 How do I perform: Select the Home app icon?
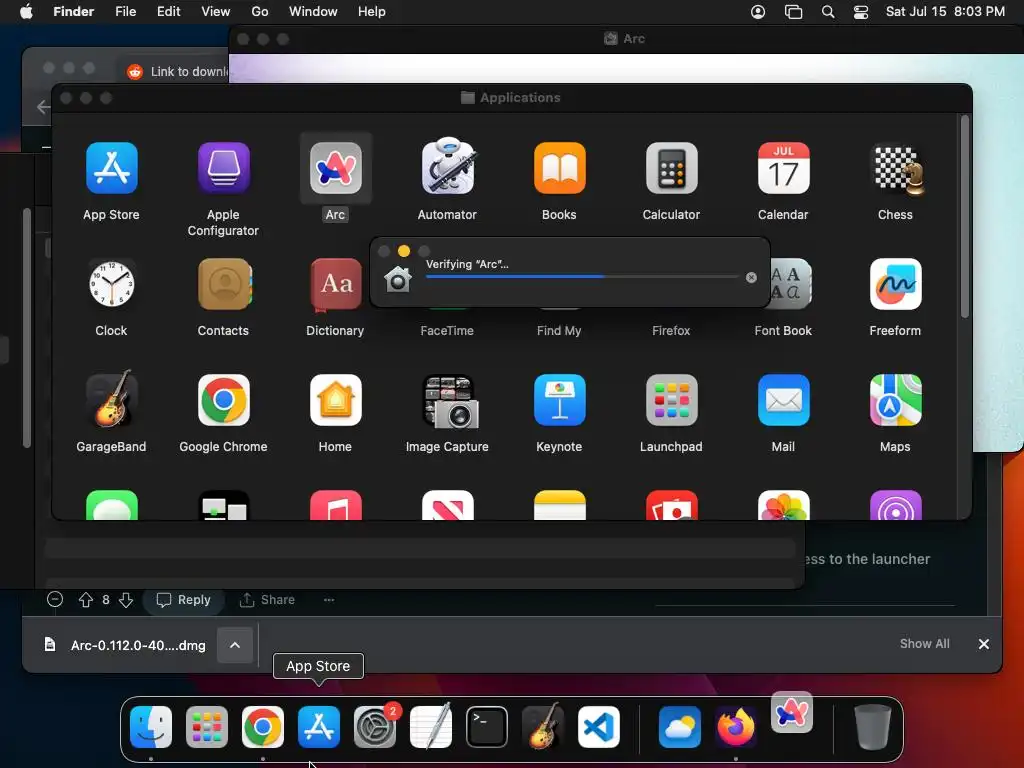336,400
